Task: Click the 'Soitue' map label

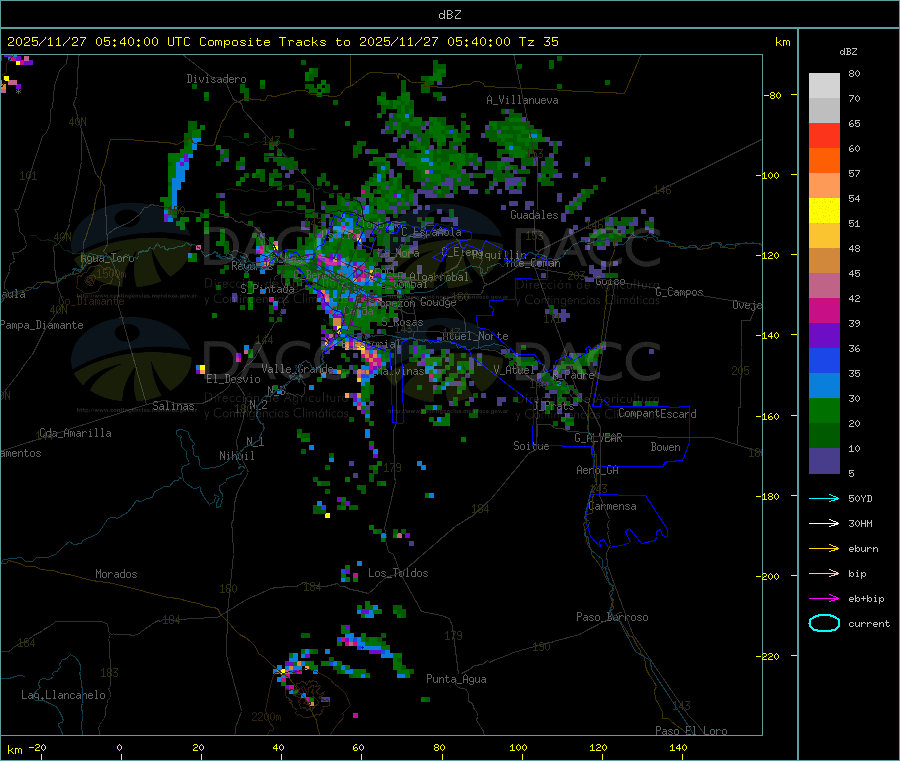Action: (x=531, y=446)
